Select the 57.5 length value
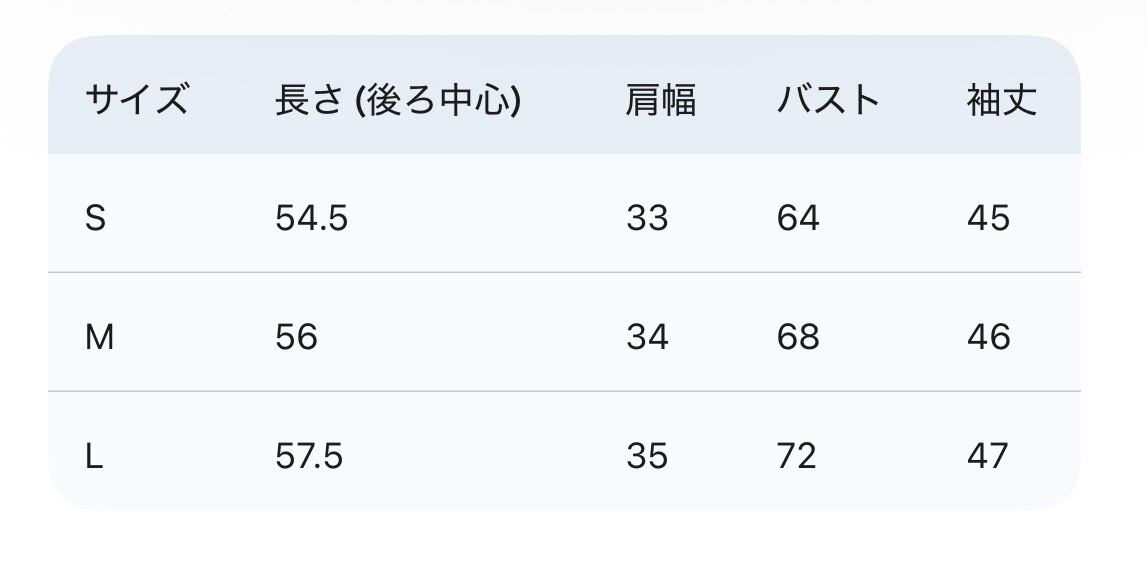This screenshot has height=566, width=1146. 309,456
